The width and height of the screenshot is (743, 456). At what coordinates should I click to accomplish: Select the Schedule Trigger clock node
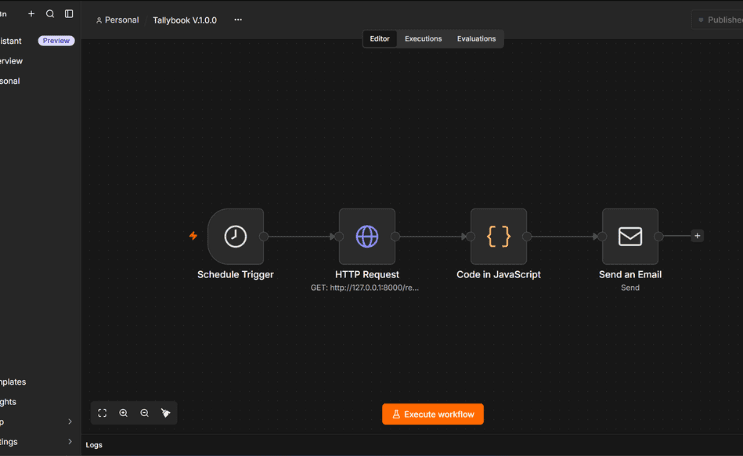click(x=236, y=236)
